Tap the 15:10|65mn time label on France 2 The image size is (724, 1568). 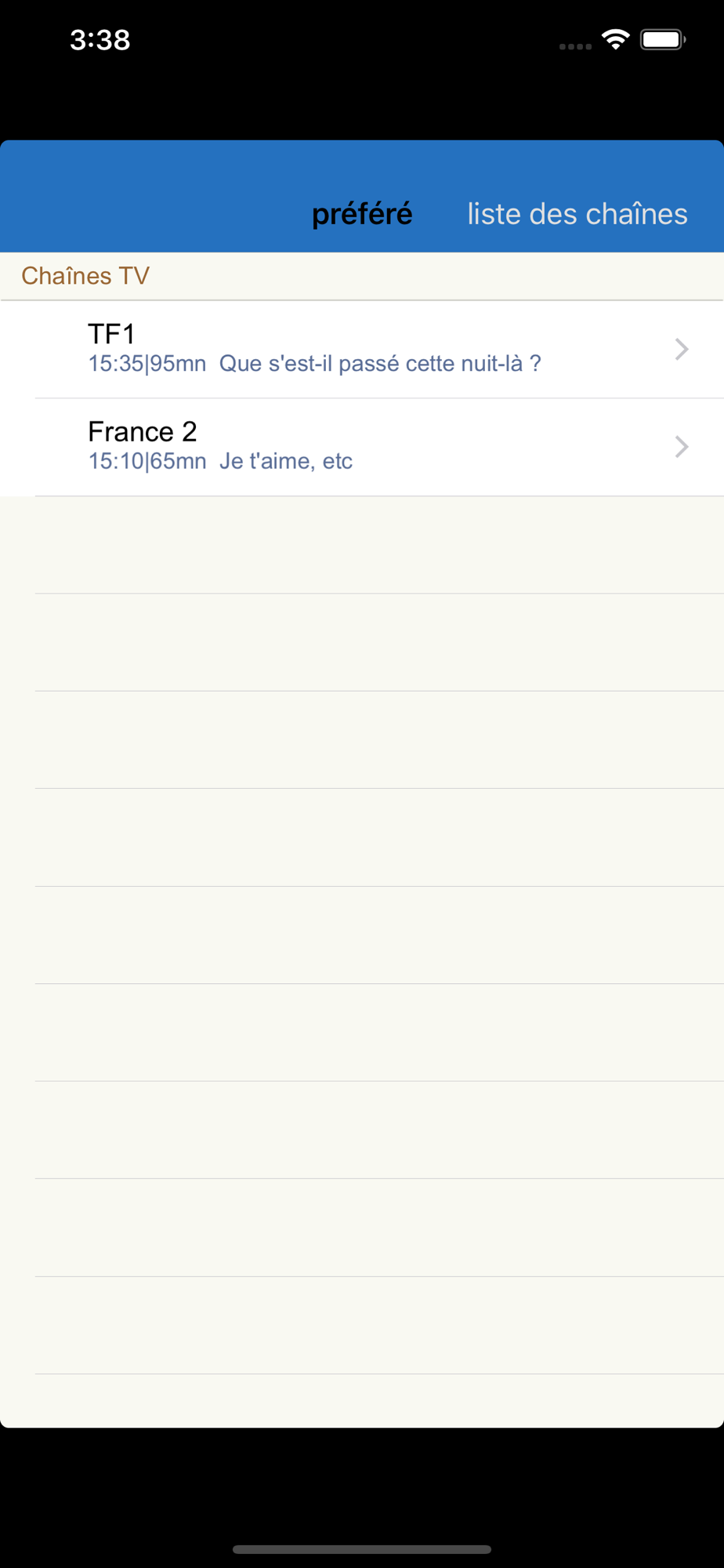(x=147, y=461)
